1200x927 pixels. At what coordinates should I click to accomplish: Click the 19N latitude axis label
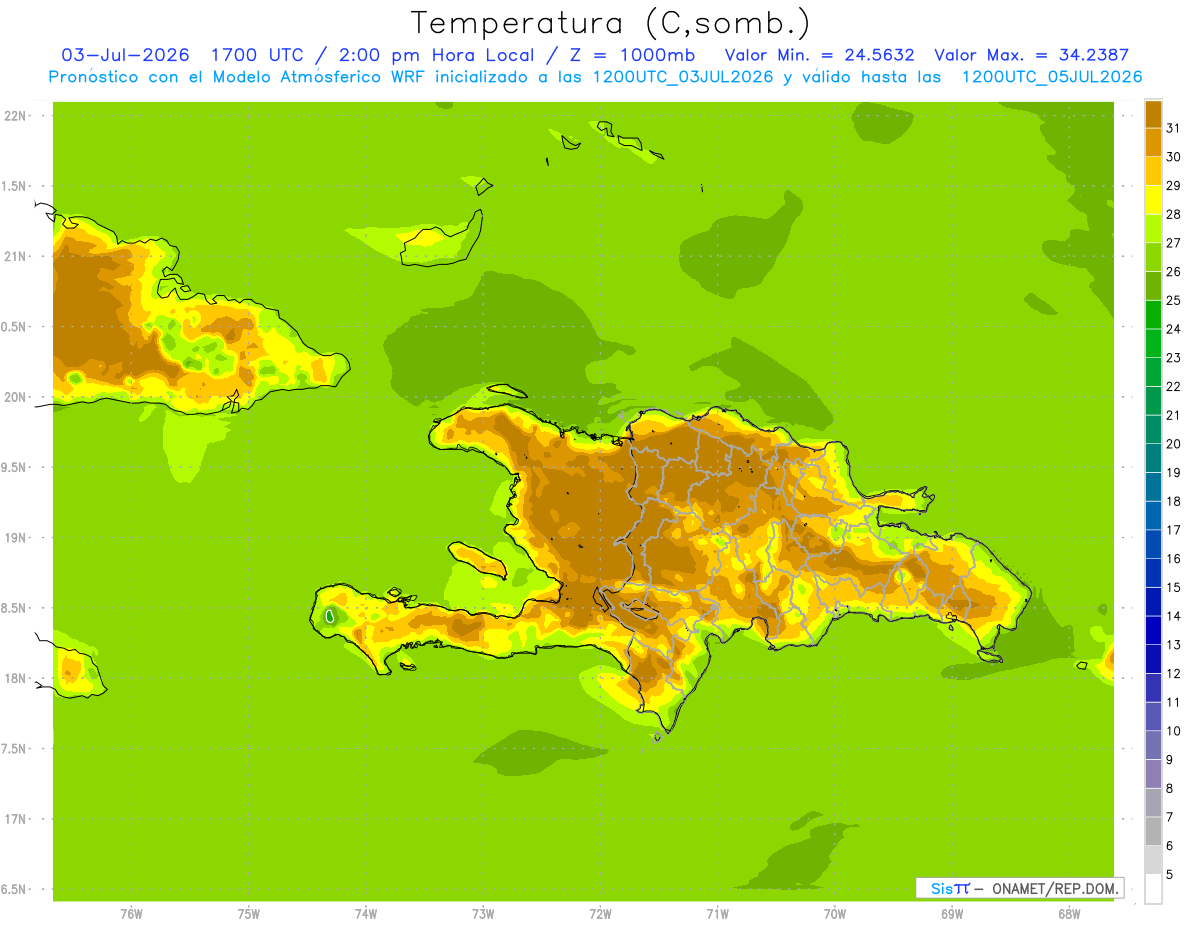15,538
